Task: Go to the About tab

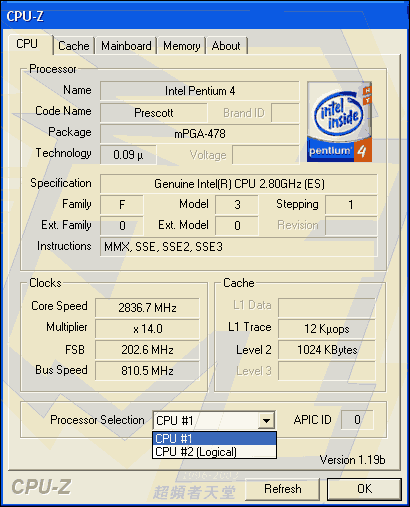Action: point(226,46)
